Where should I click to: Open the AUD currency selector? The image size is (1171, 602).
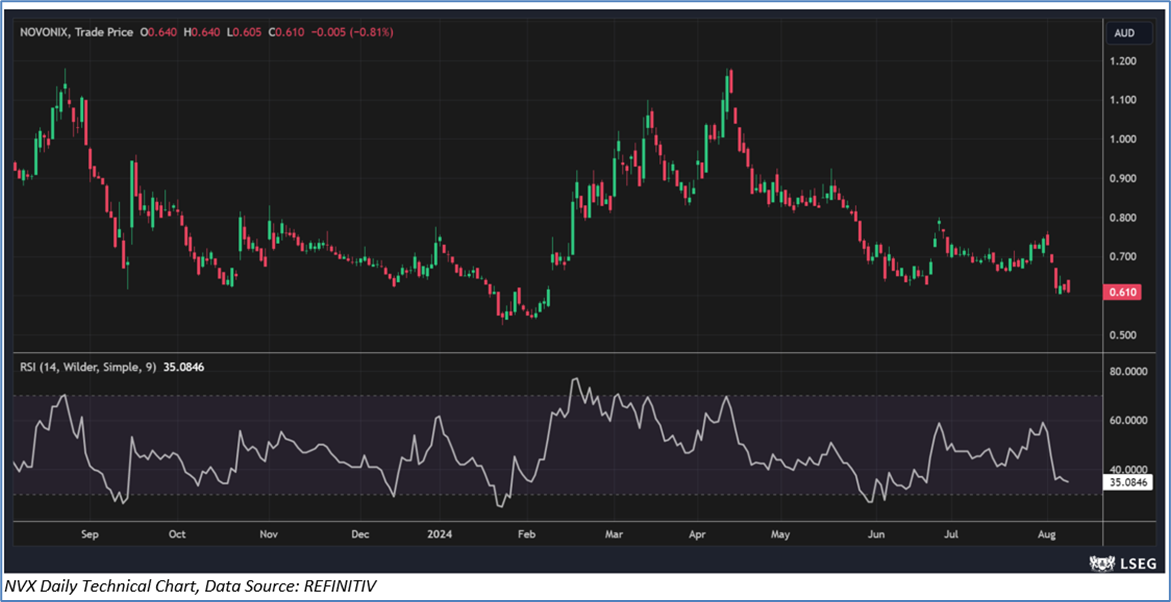click(x=1124, y=33)
